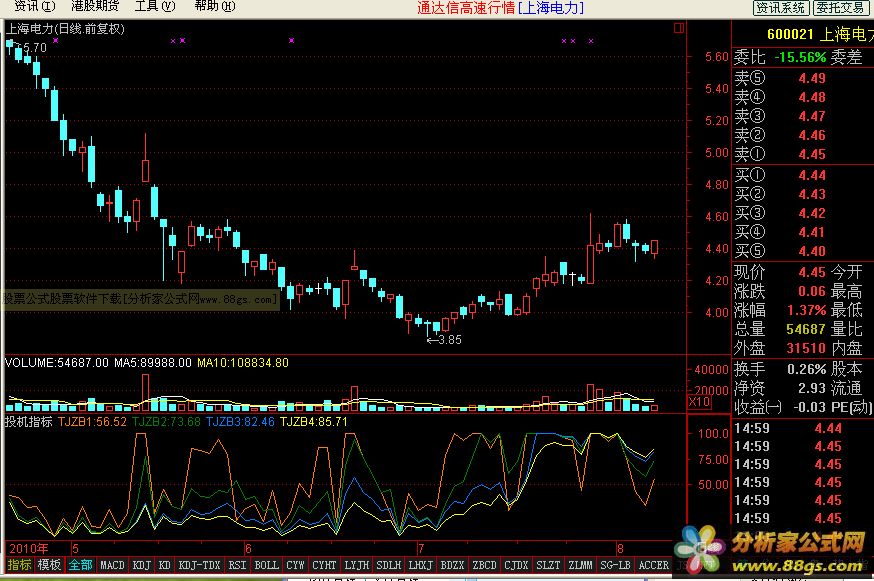Switch to the SLZT indicator tab
This screenshot has height=581, width=874.
pyautogui.click(x=548, y=565)
